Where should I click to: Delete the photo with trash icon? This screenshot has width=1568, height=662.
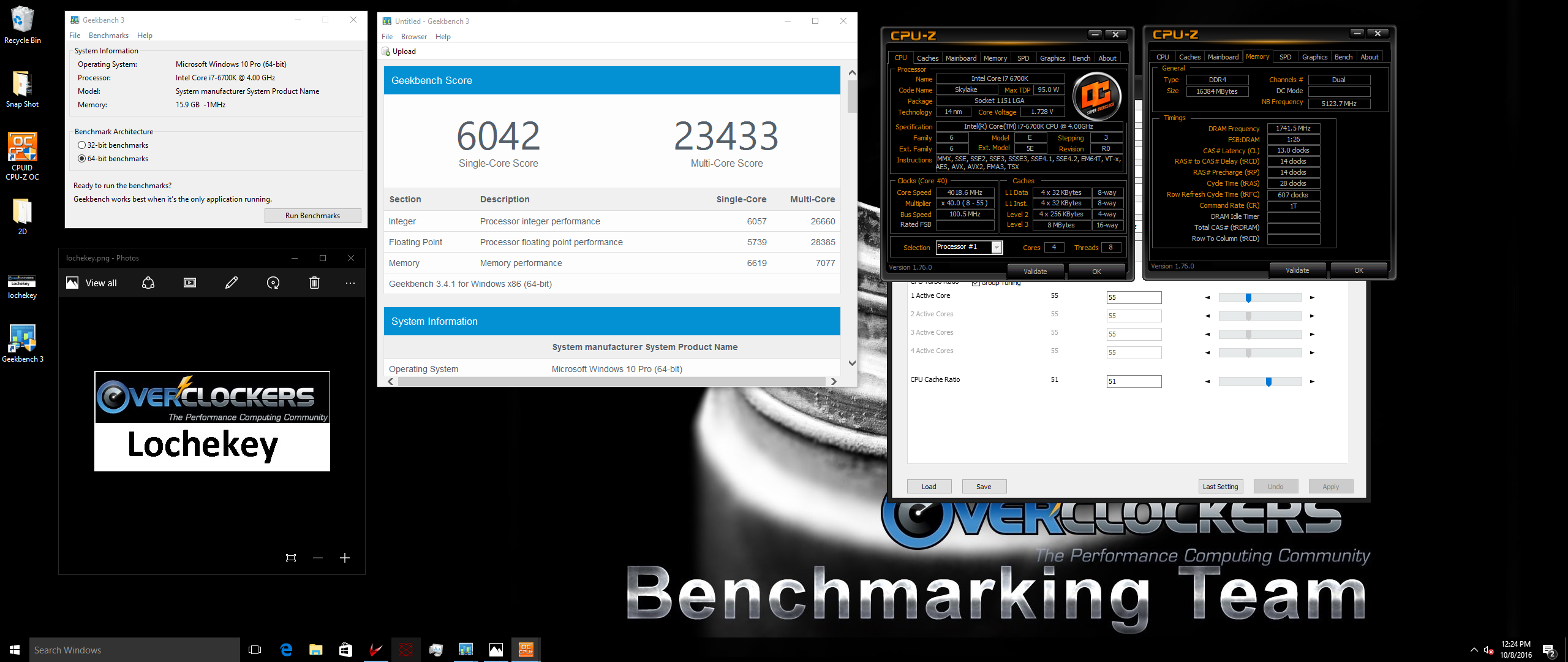[314, 283]
